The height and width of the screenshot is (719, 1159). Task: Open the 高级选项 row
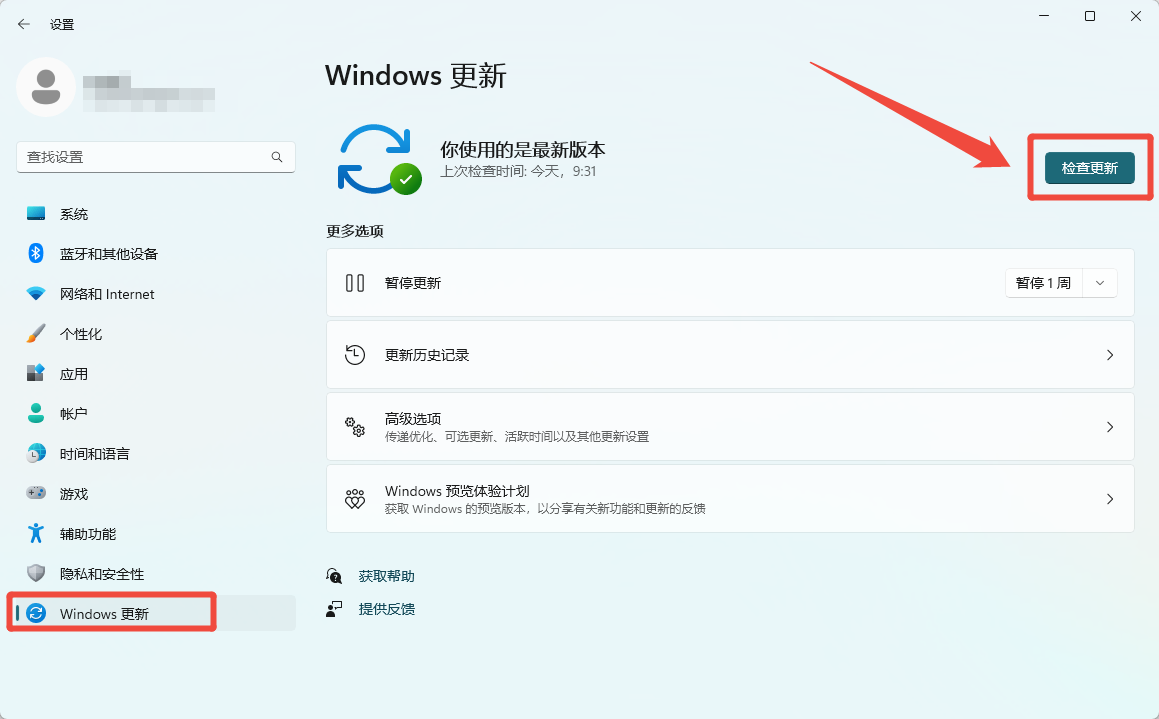730,427
